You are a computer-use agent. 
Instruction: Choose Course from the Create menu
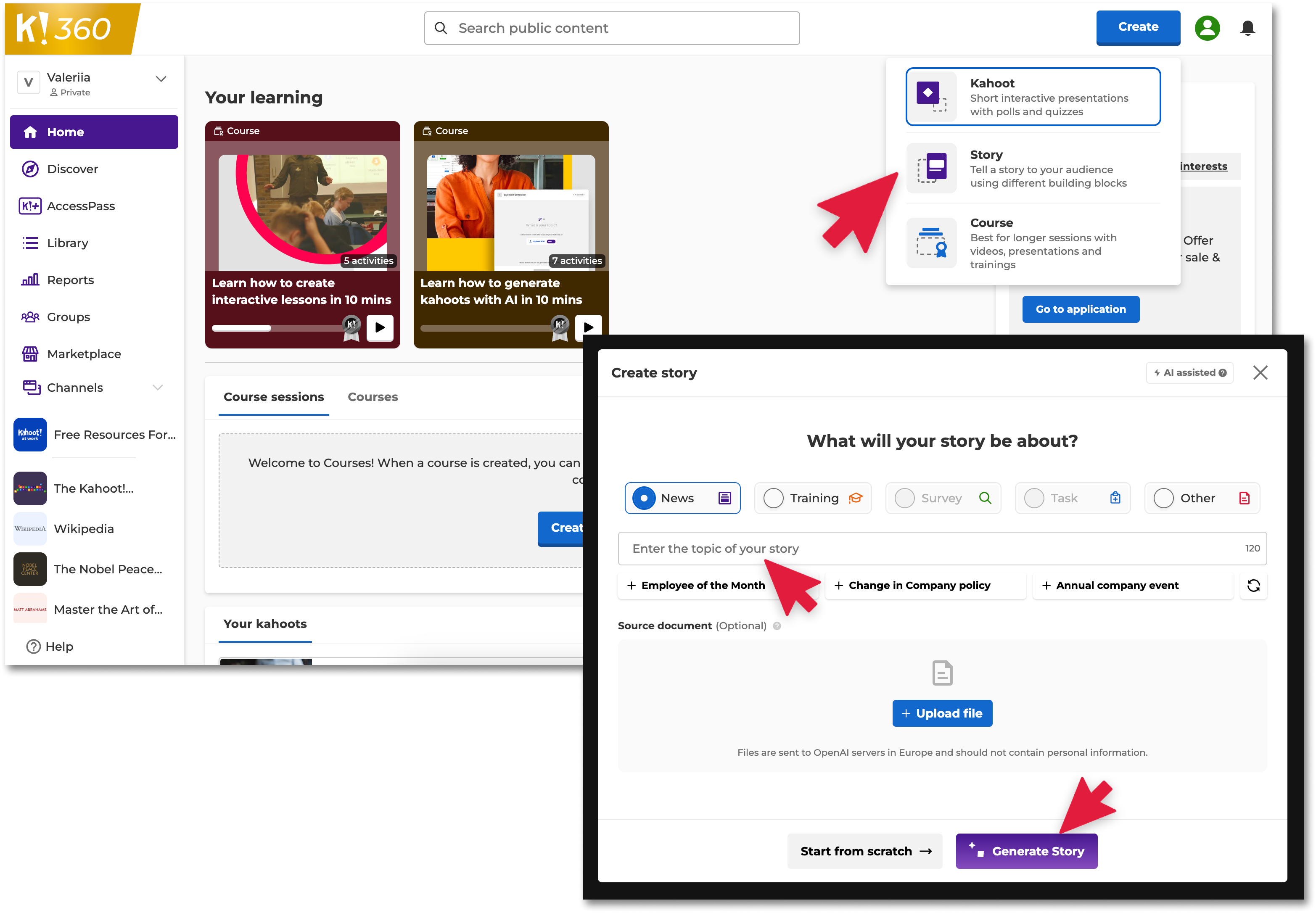pos(1033,243)
